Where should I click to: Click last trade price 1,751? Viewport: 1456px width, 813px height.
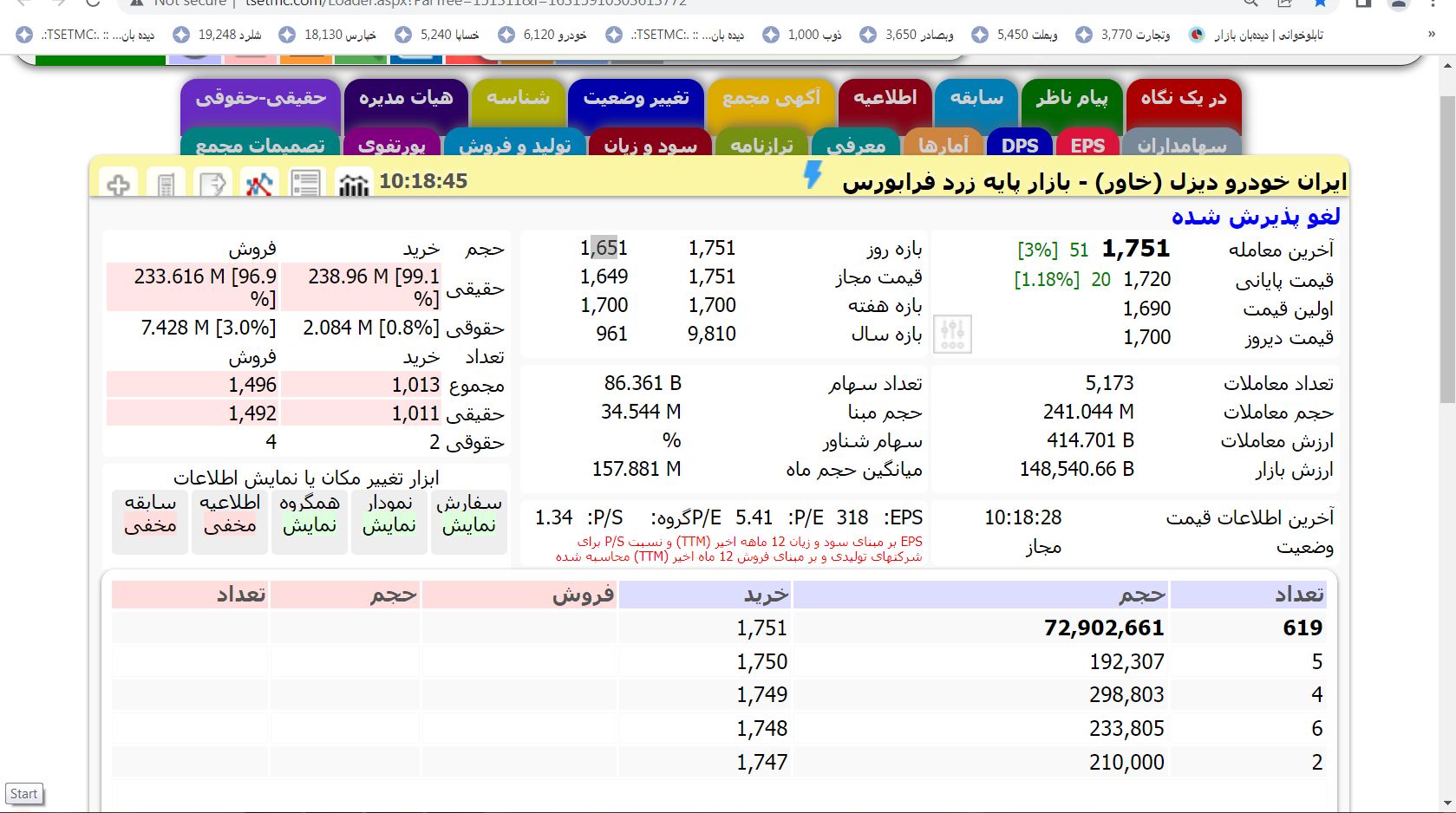[1136, 249]
